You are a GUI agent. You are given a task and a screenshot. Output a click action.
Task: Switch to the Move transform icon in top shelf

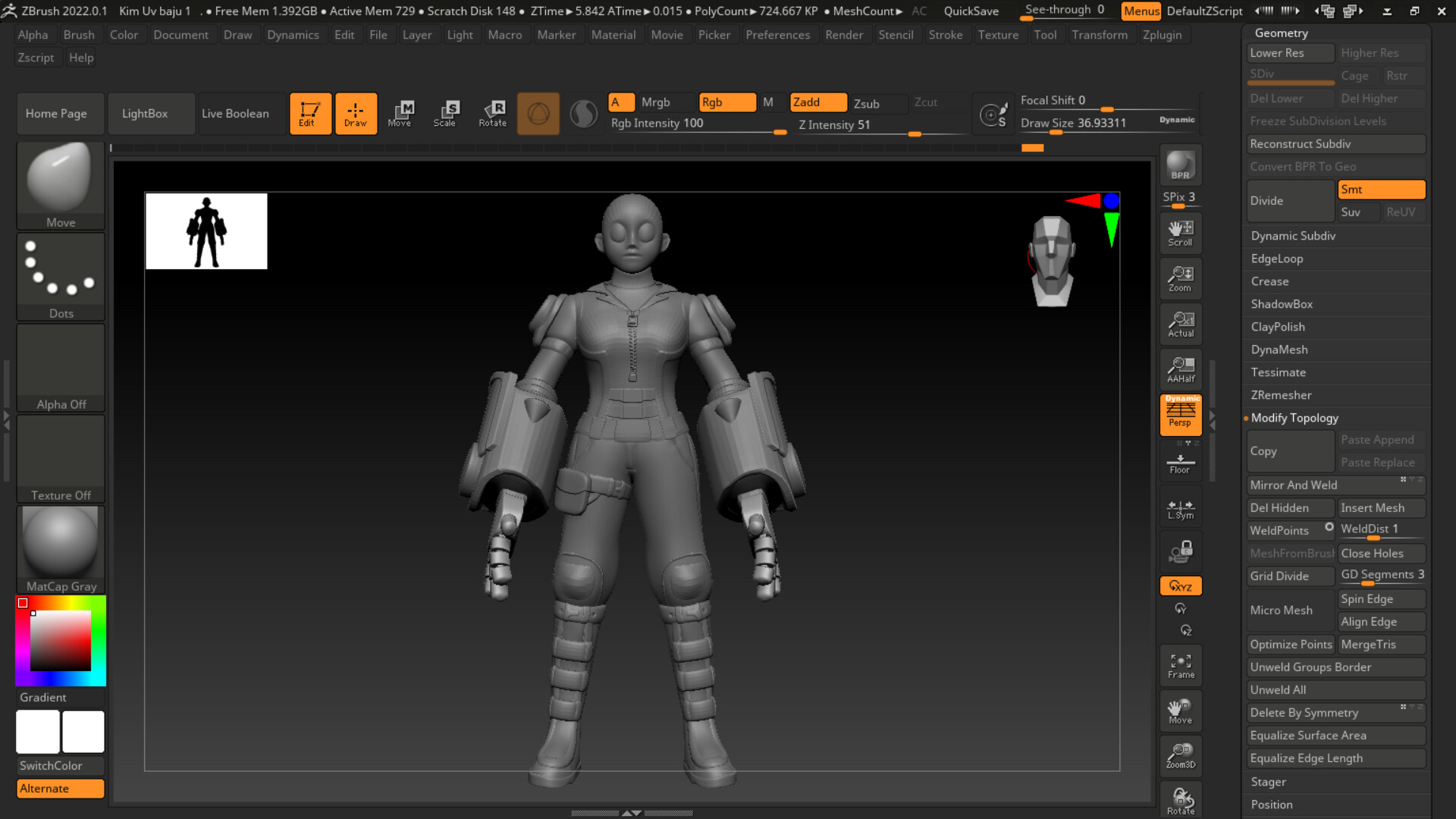click(400, 114)
